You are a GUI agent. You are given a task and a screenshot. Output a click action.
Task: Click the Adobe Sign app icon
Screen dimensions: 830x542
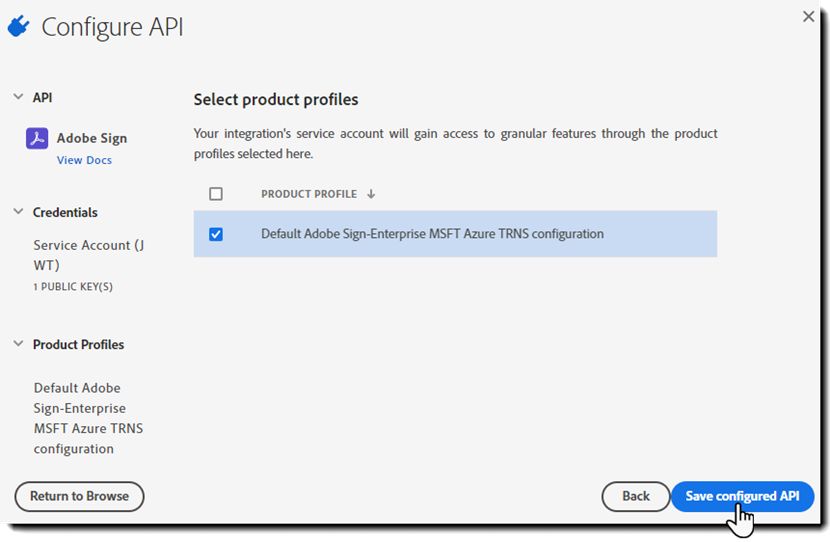37,138
